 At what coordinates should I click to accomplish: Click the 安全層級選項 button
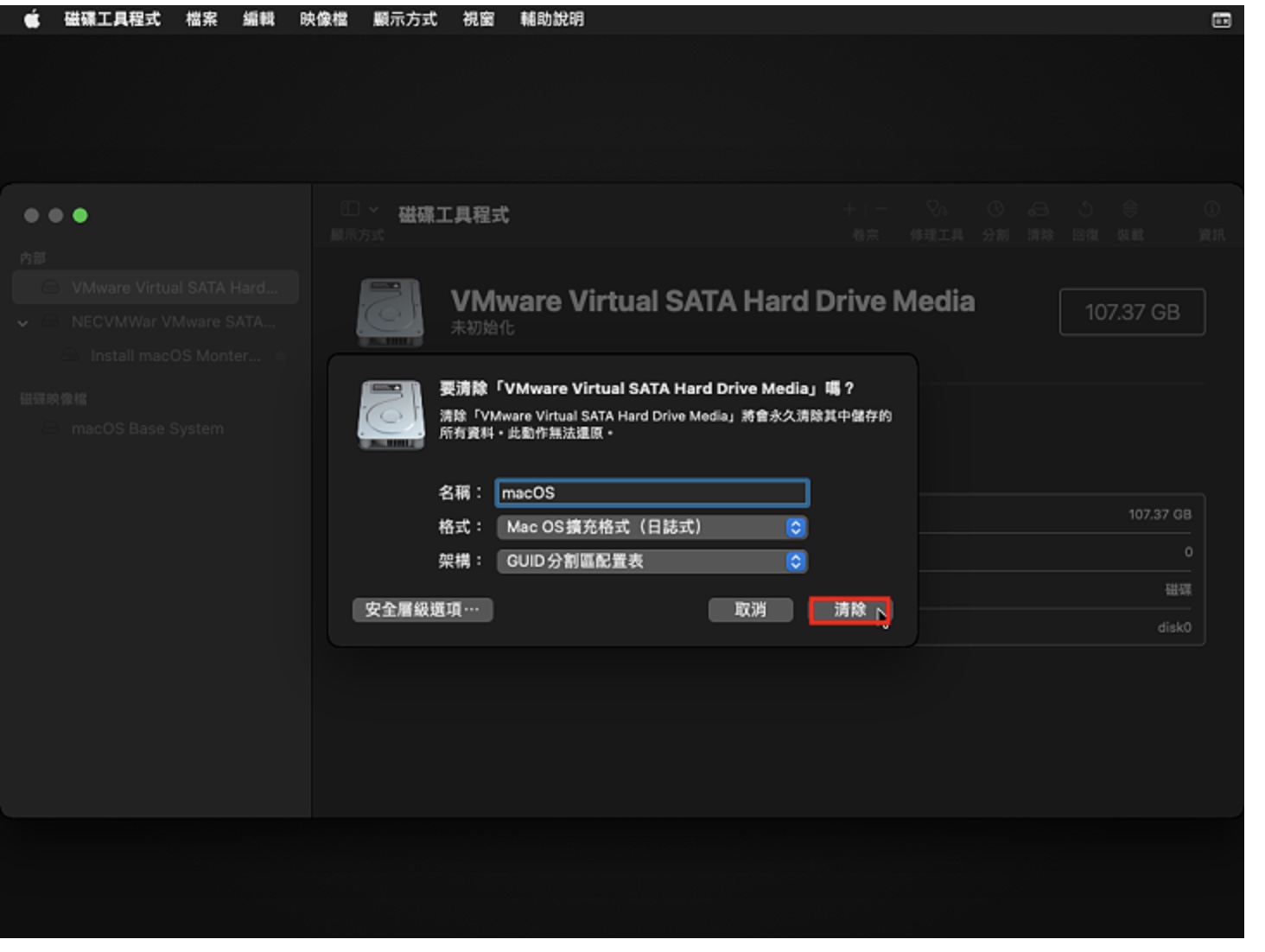(423, 610)
